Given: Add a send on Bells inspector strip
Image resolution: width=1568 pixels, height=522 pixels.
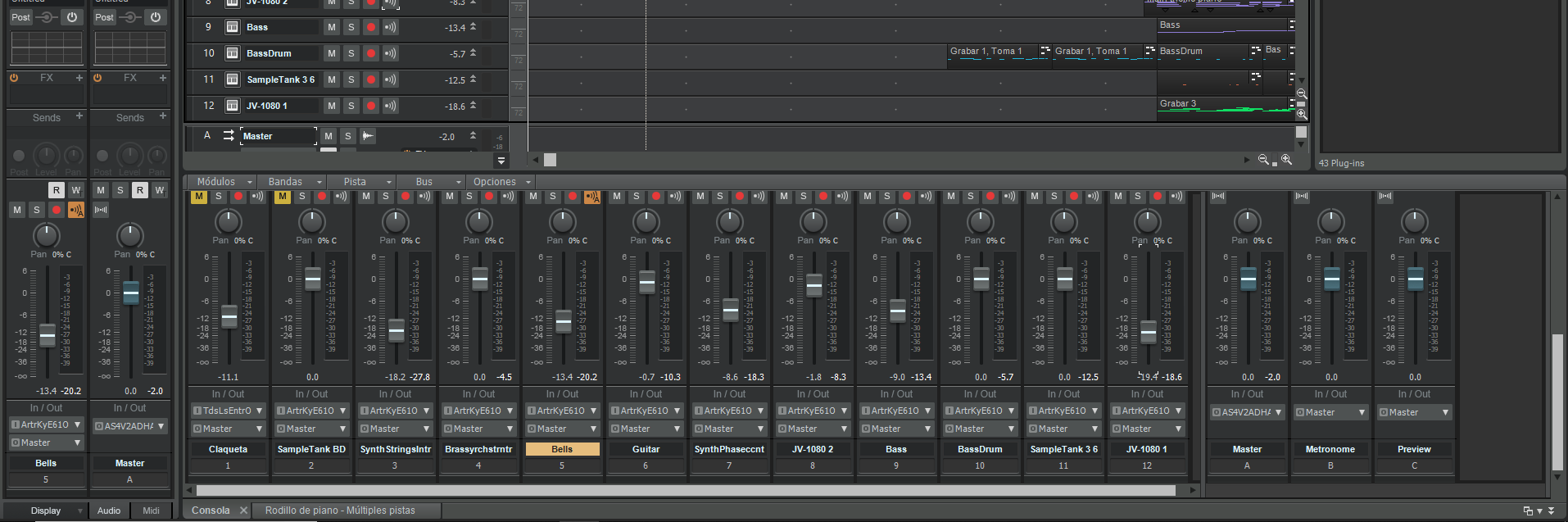Looking at the screenshot, I should (79, 116).
